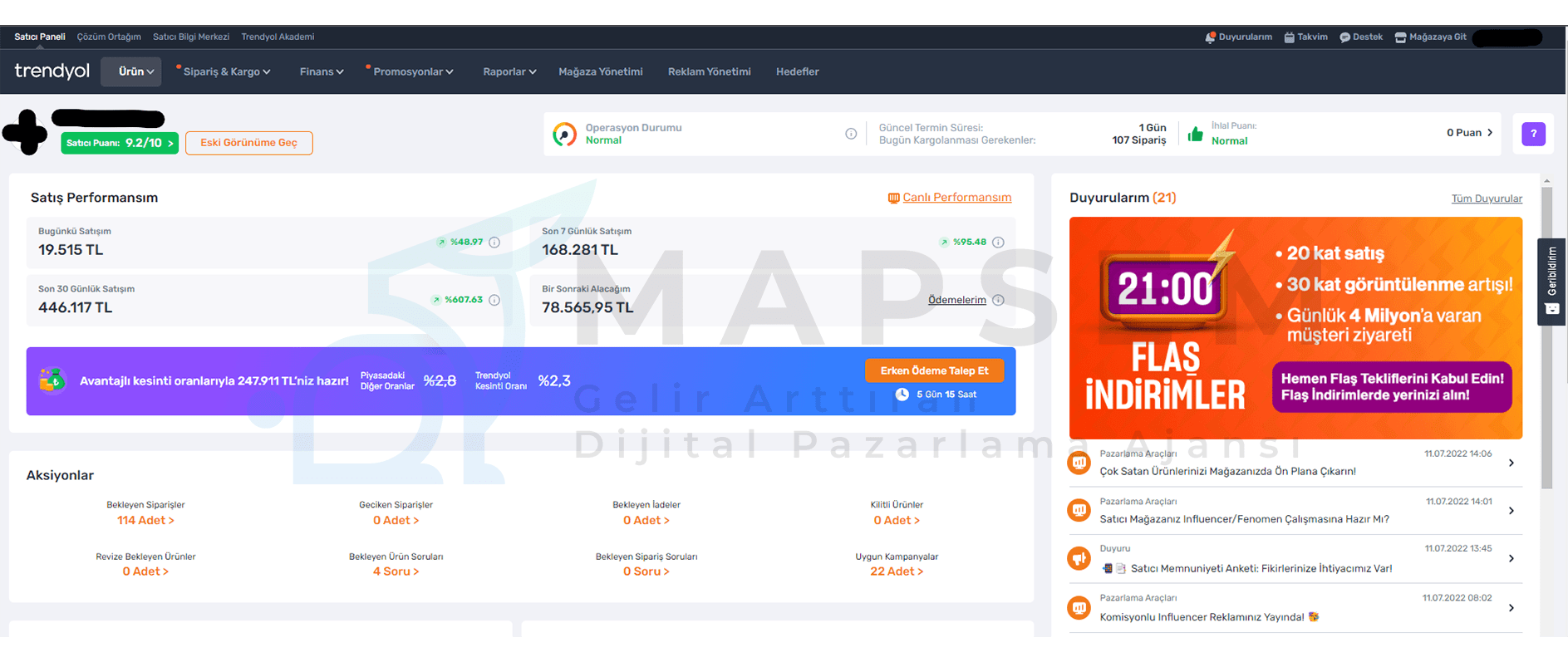Open the Ödemelerim link
This screenshot has height=662, width=1568.
click(957, 300)
